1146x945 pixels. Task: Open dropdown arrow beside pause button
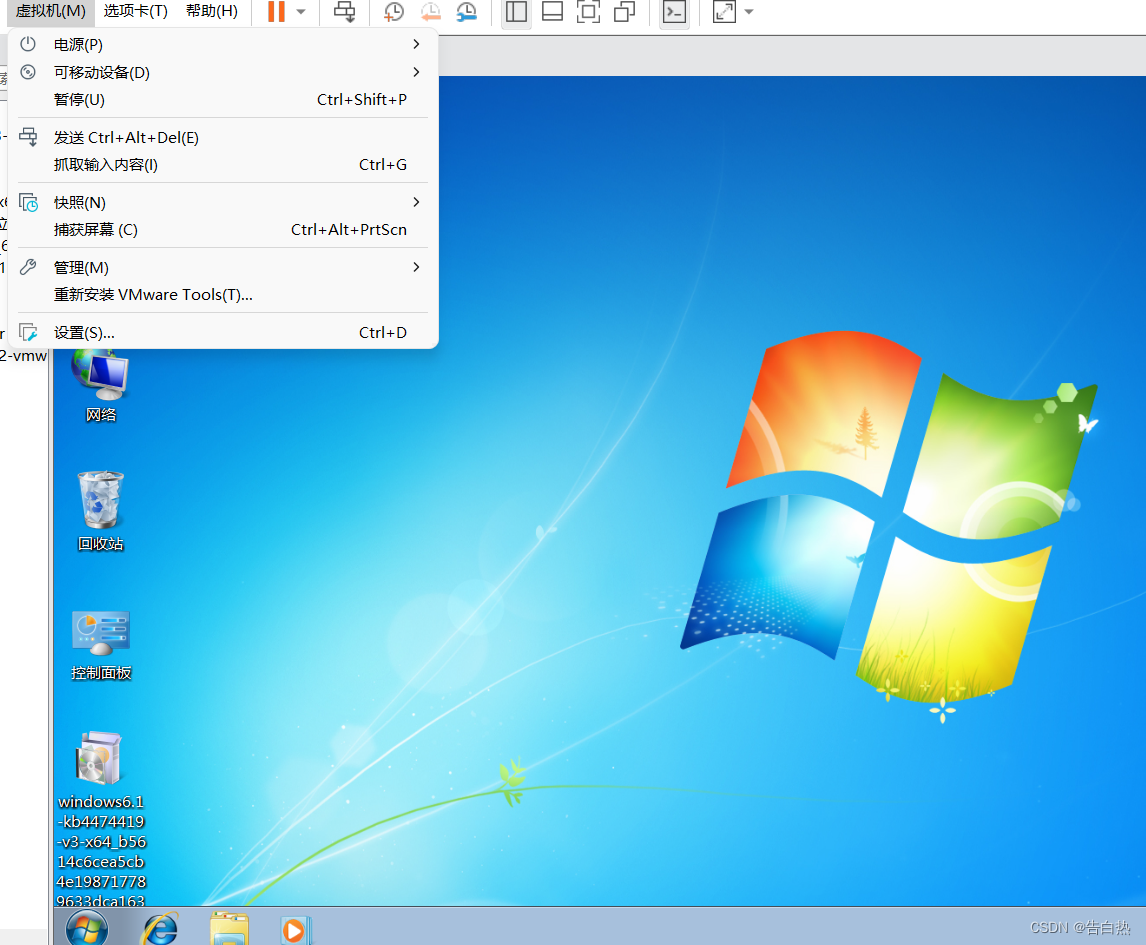coord(301,12)
